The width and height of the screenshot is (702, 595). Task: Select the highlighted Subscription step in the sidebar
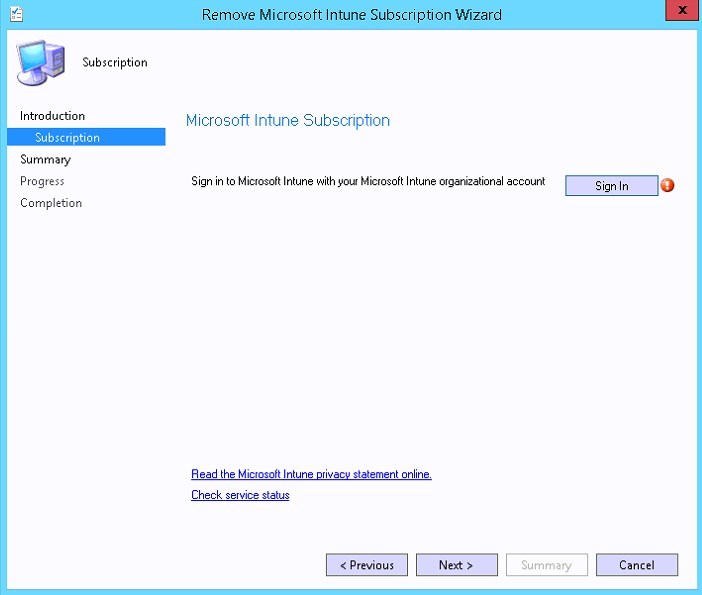[x=86, y=137]
